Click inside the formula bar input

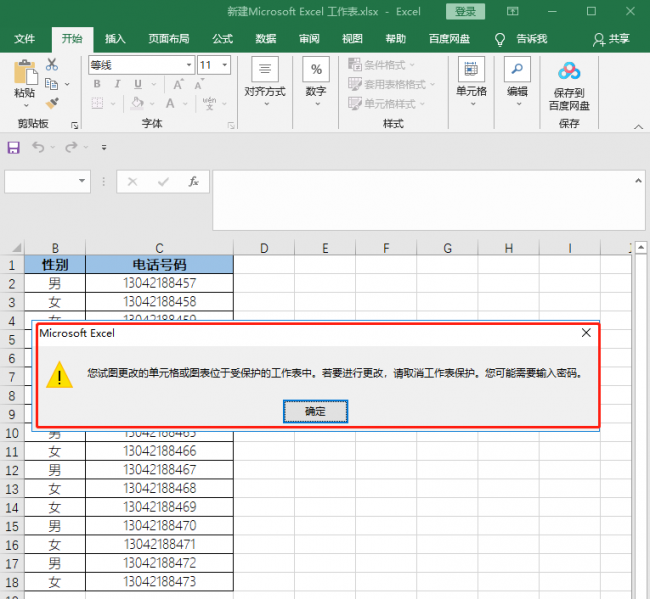(422, 200)
